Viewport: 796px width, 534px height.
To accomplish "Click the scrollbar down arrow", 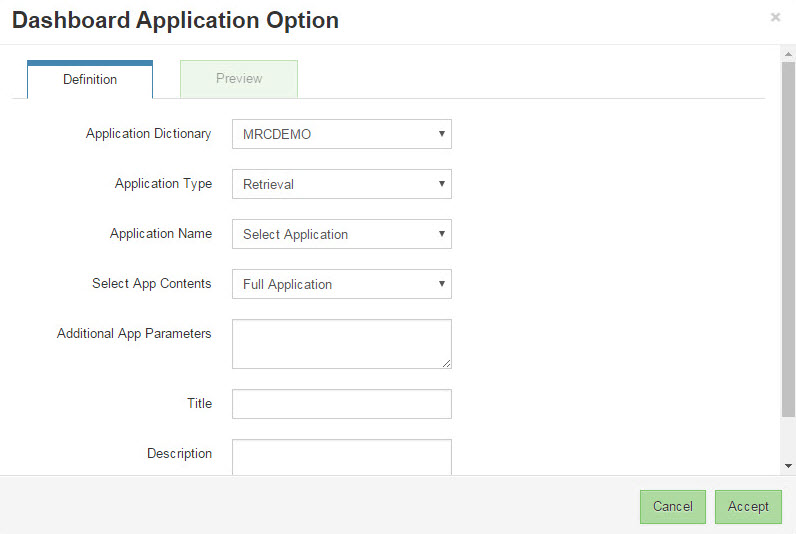I will (788, 465).
